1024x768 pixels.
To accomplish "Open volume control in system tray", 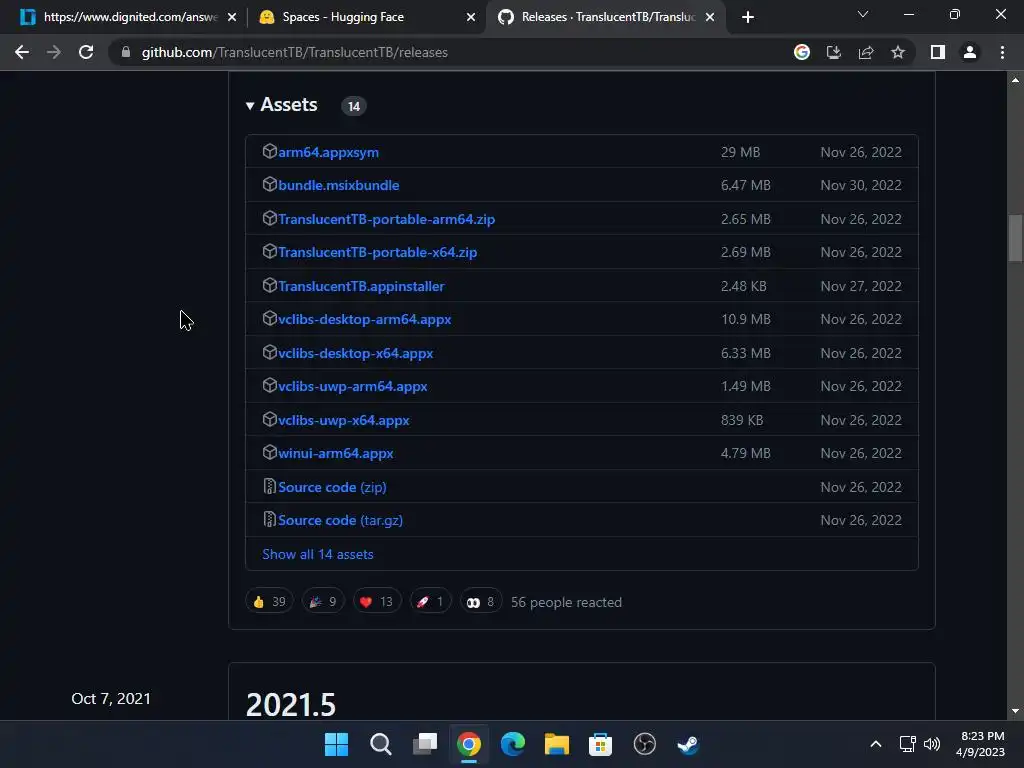I will [x=932, y=744].
